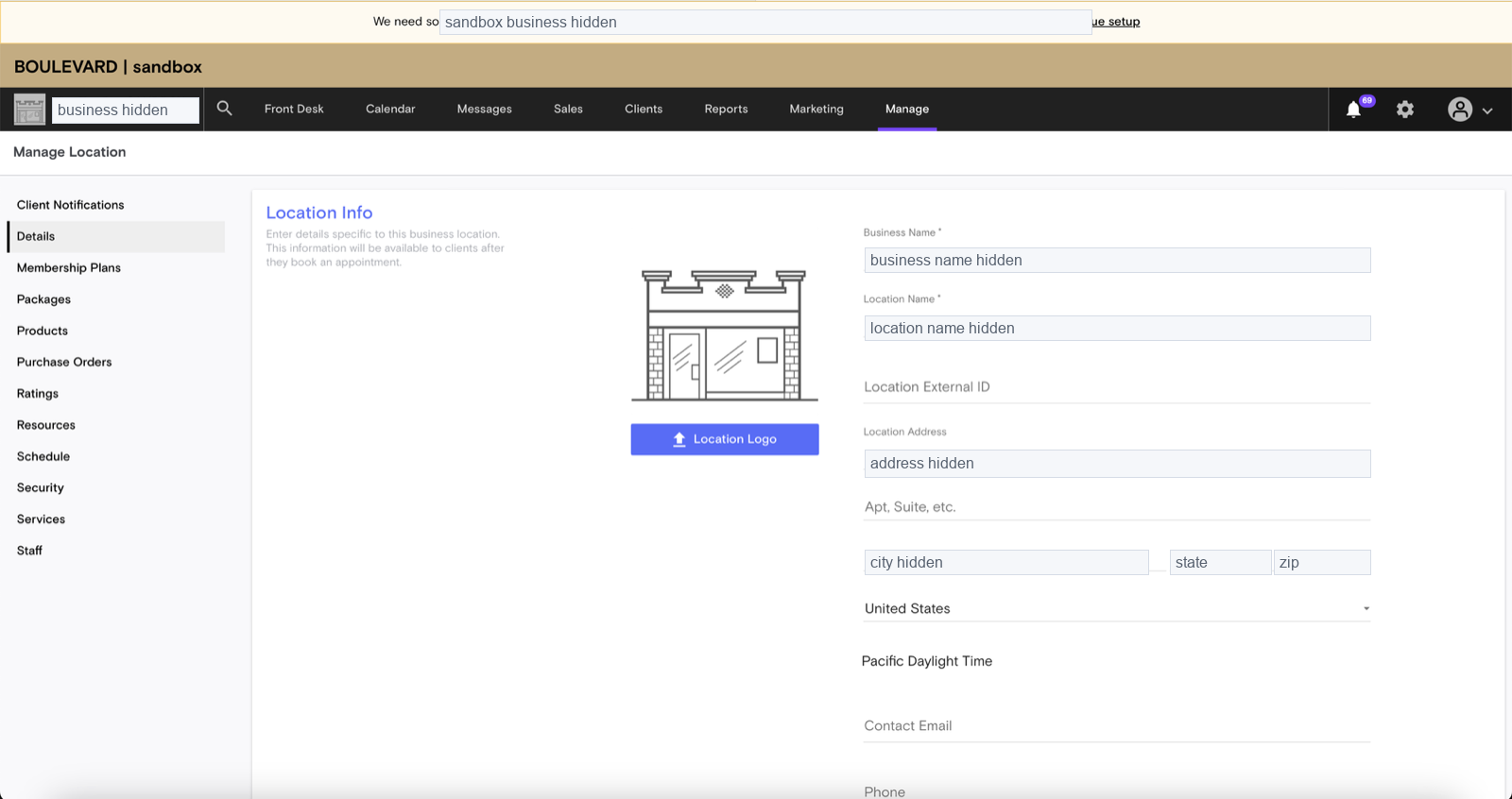This screenshot has width=1512, height=799.
Task: Click the Business Name field
Action: [x=1117, y=260]
